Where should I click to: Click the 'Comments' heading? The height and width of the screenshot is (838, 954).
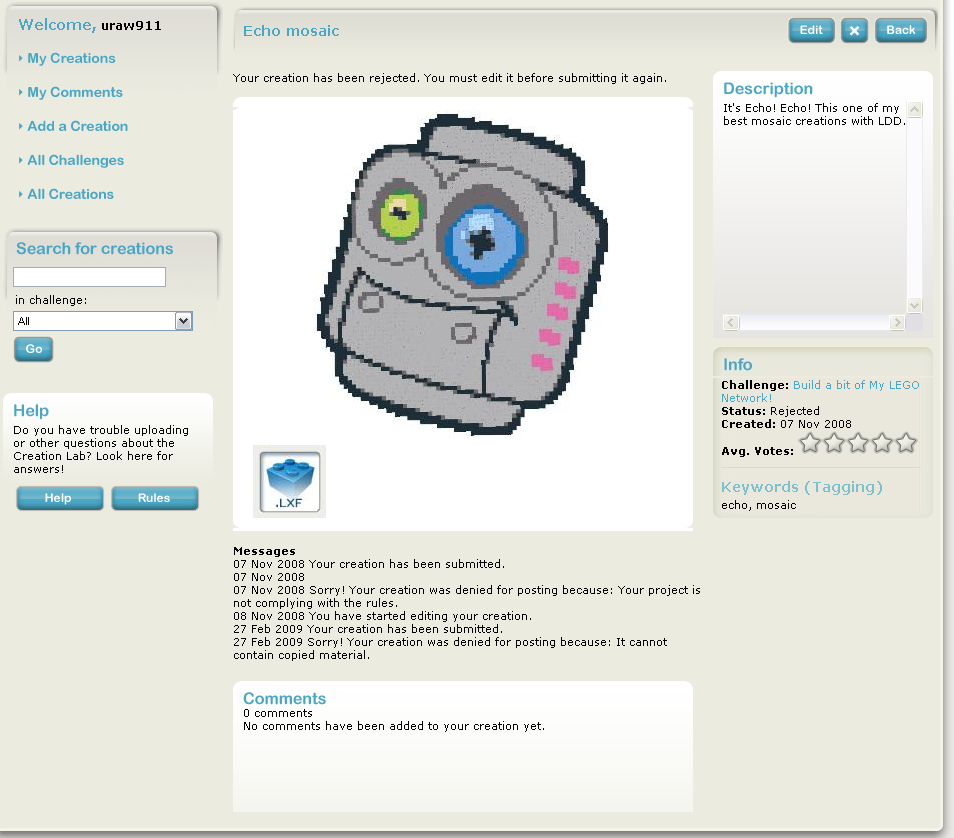(x=284, y=698)
